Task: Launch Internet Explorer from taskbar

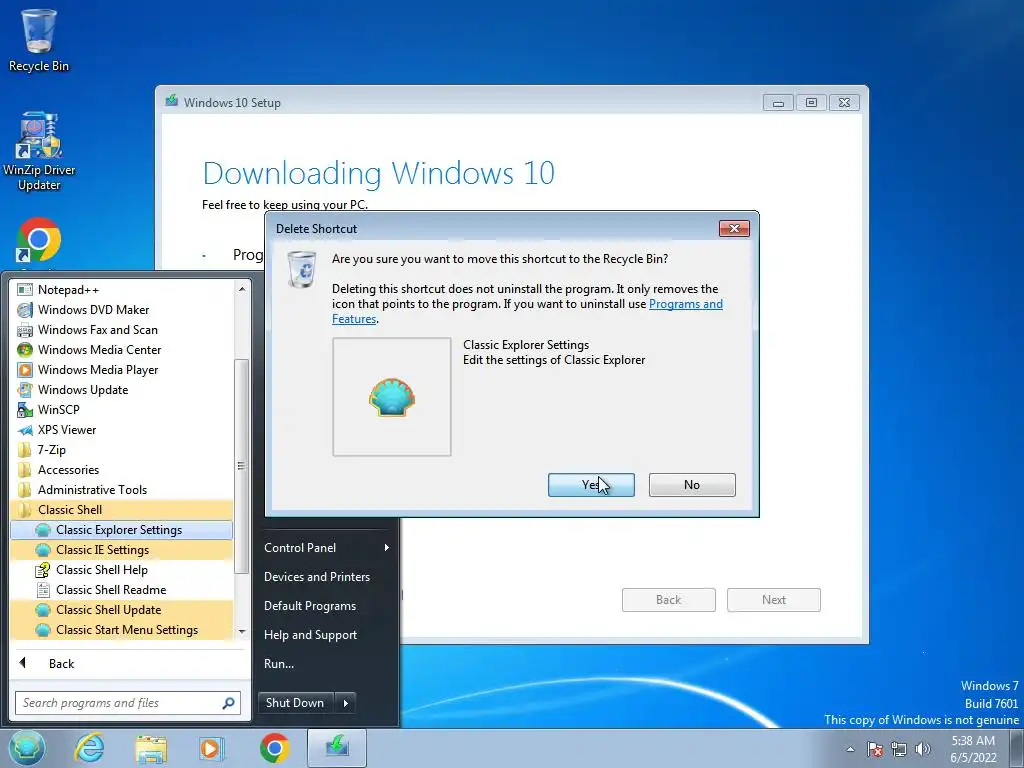Action: [89, 748]
